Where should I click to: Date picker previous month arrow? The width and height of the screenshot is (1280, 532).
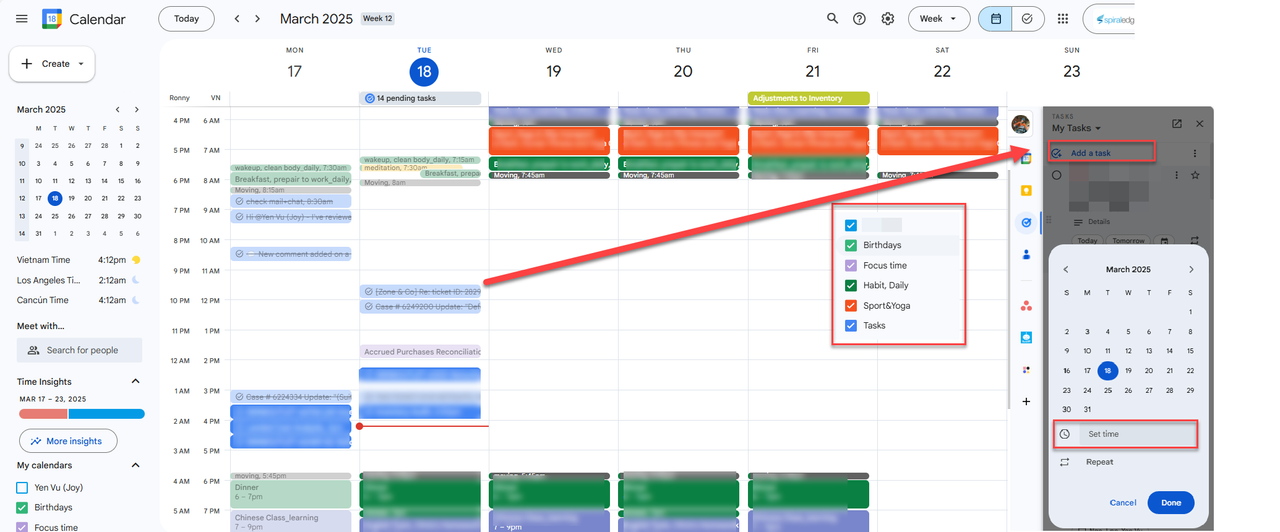pos(1066,270)
